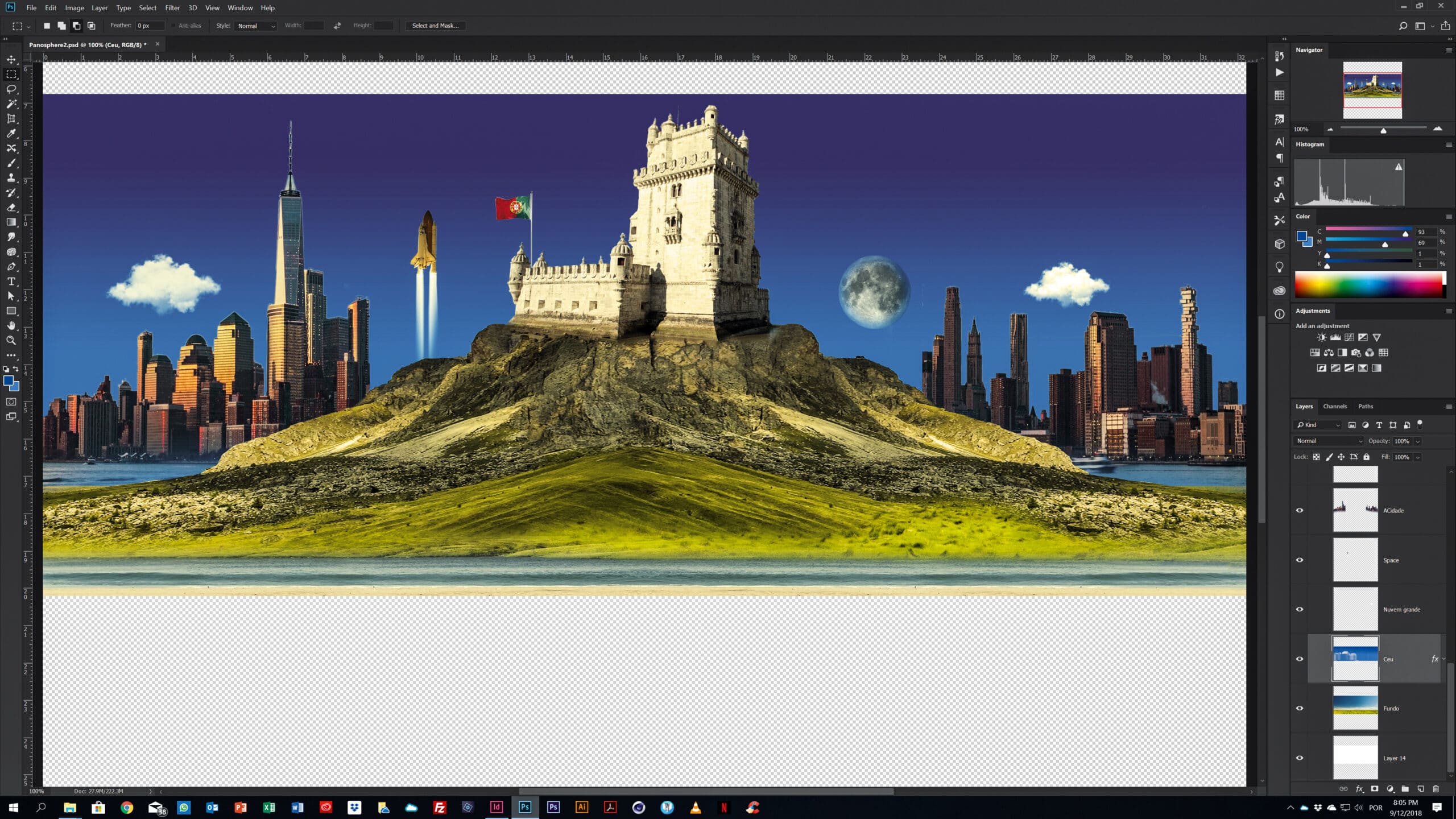This screenshot has height=819, width=1456.
Task: Hide the ACidade layer
Action: click(1300, 510)
